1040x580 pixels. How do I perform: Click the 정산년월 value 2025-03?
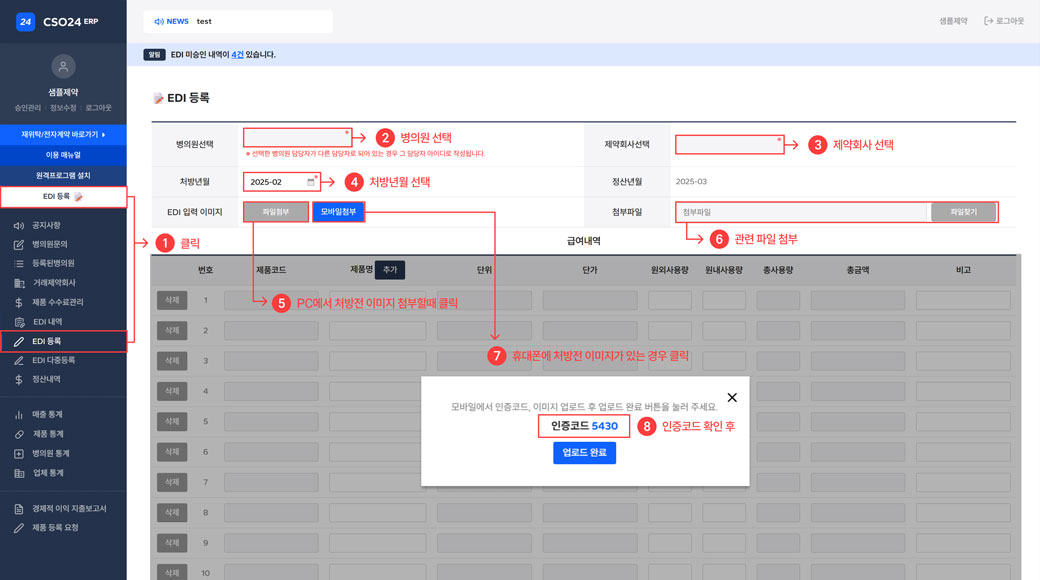(x=691, y=181)
